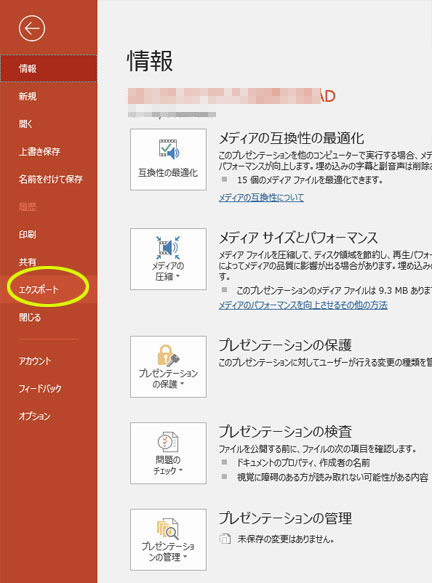Click the media compatibility optimization icon
This screenshot has height=583, width=432.
point(169,149)
